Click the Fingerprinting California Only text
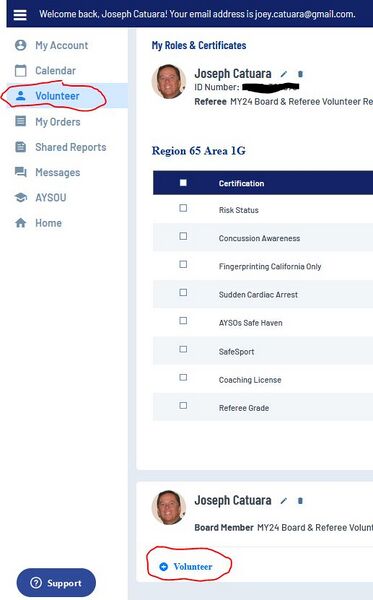 coord(270,267)
